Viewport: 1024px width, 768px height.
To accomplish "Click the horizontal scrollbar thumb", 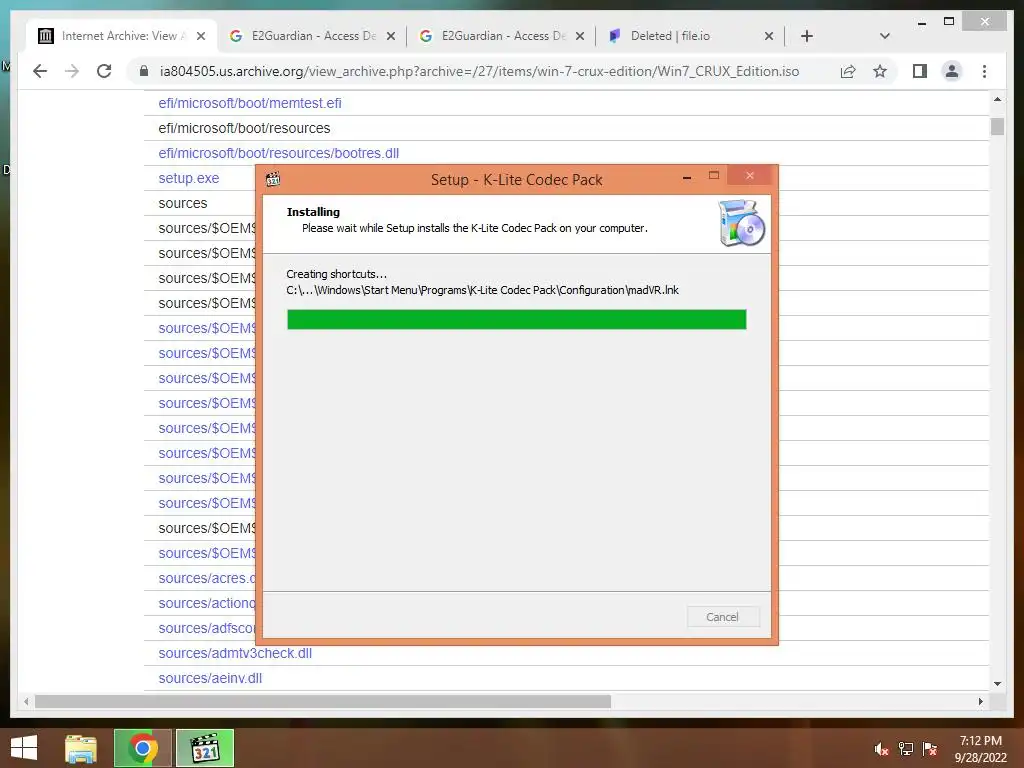I will 323,701.
